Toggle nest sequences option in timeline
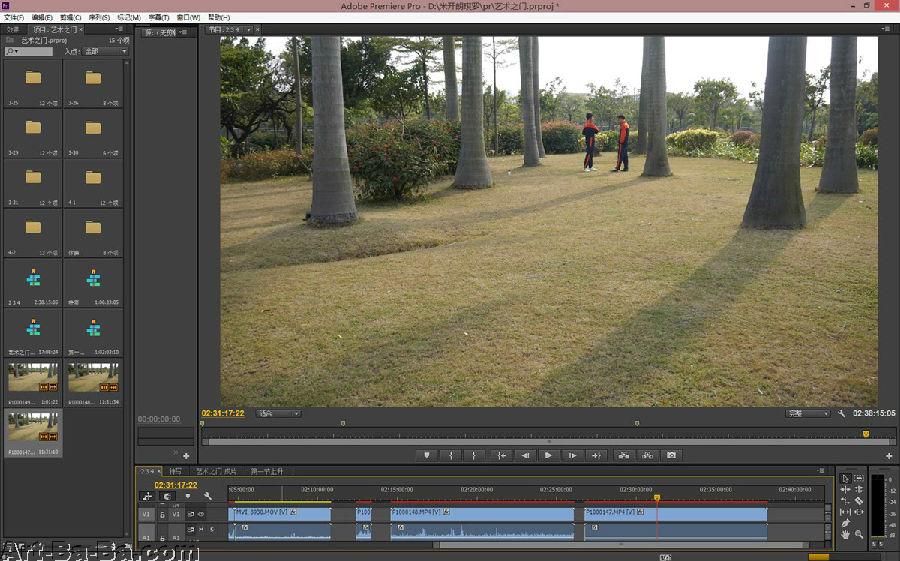The width and height of the screenshot is (900, 561). pyautogui.click(x=148, y=496)
